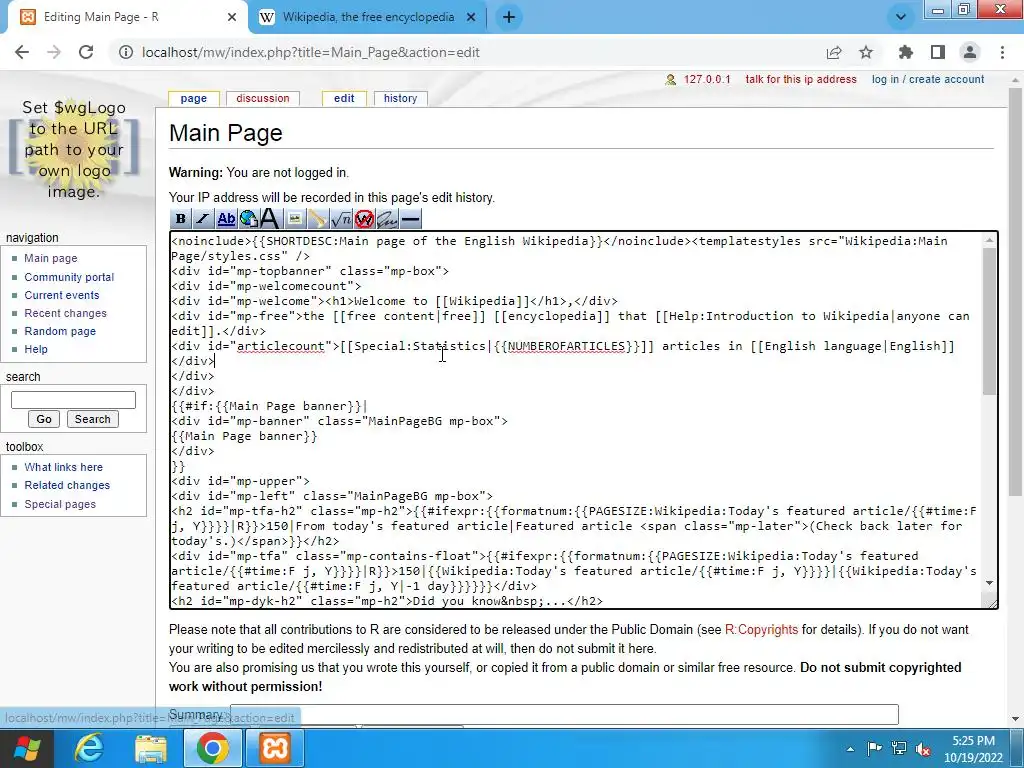Screen dimensions: 1024x768
Task: Close the Editing Main Page tab
Action: 232,17
